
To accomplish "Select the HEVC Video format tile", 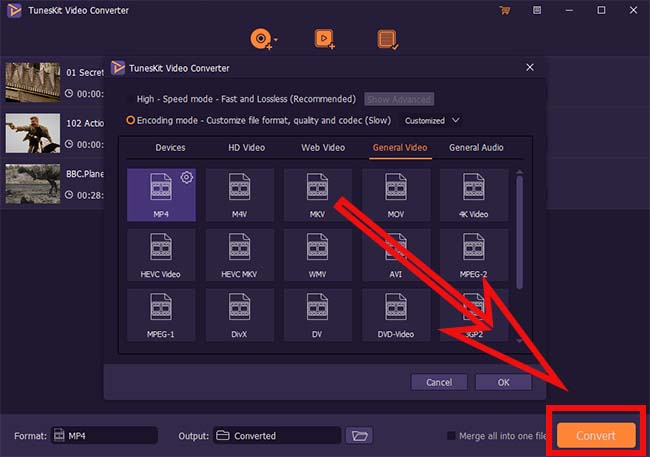I will pyautogui.click(x=161, y=255).
